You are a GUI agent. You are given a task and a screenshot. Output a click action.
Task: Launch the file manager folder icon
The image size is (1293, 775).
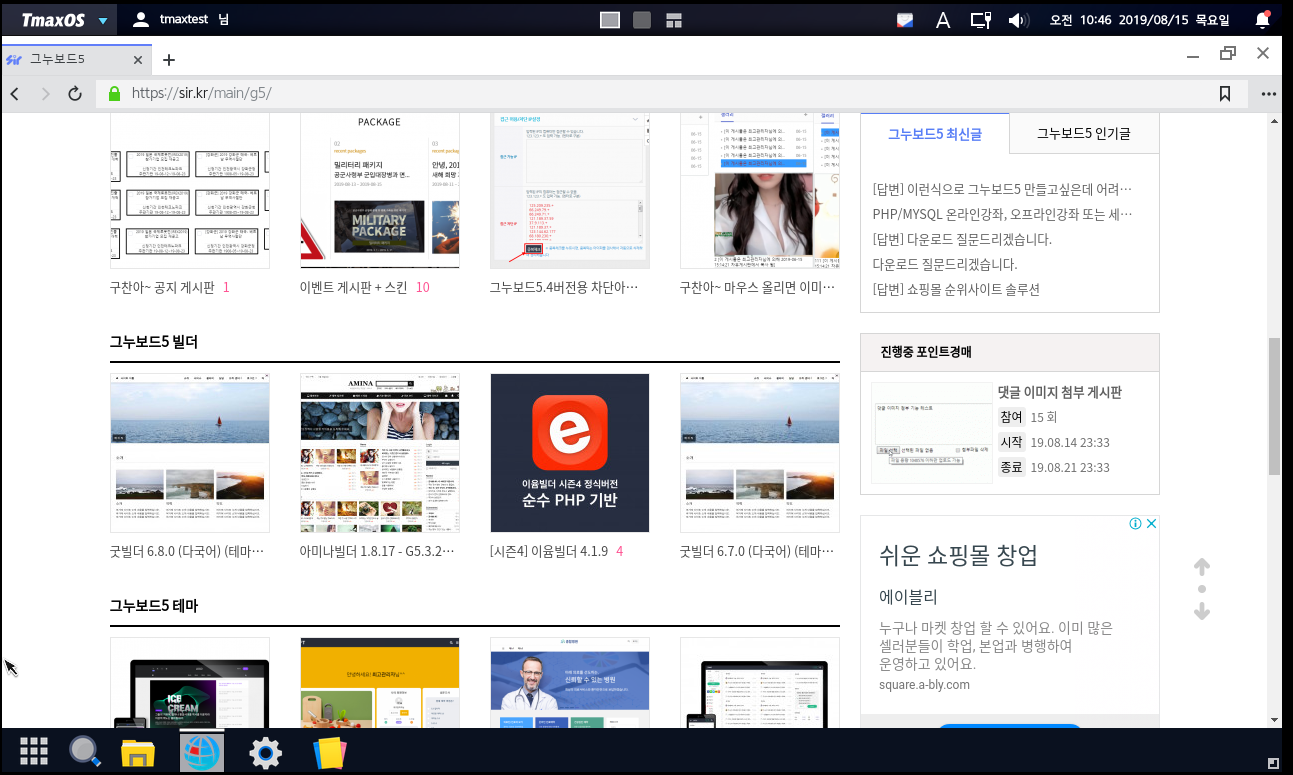point(138,752)
